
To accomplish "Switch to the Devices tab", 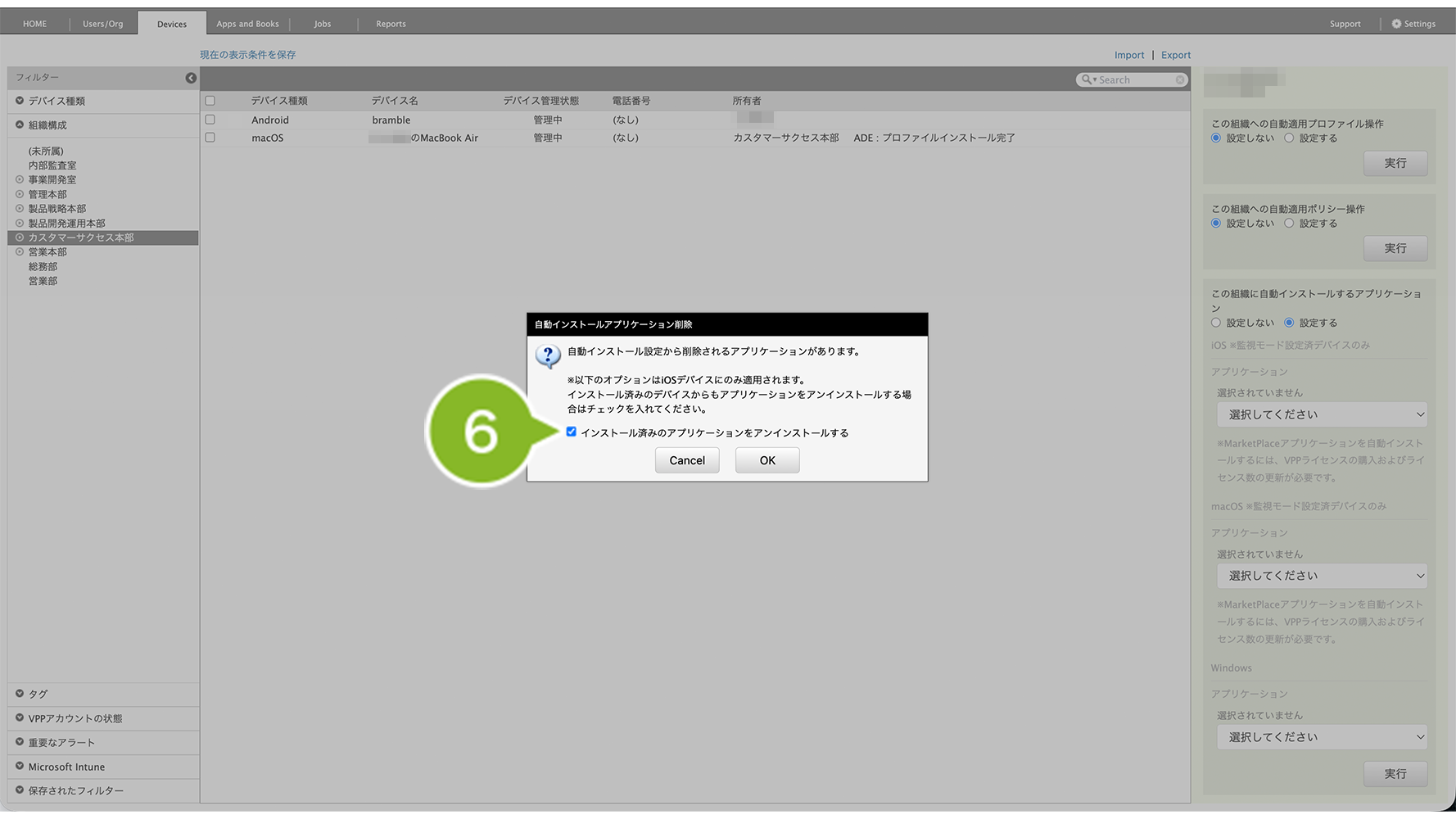I will [172, 24].
